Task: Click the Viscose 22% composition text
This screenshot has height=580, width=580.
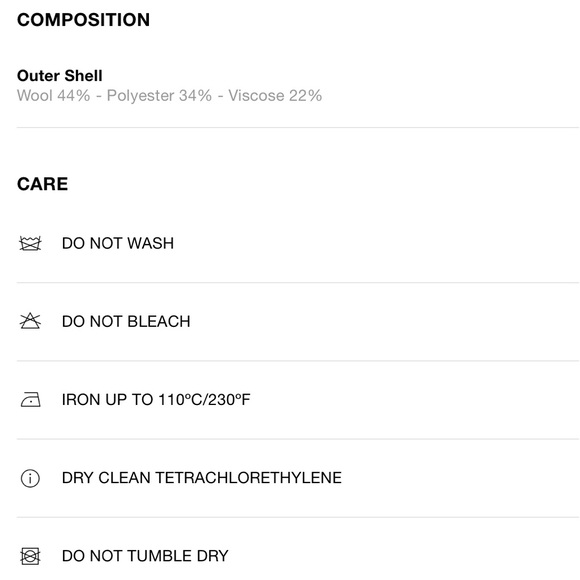Action: point(275,95)
